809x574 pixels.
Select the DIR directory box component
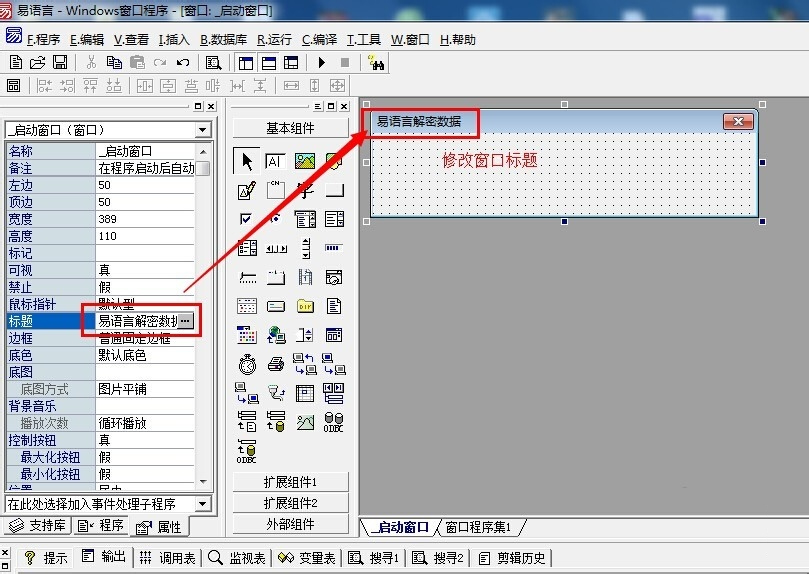(x=305, y=306)
